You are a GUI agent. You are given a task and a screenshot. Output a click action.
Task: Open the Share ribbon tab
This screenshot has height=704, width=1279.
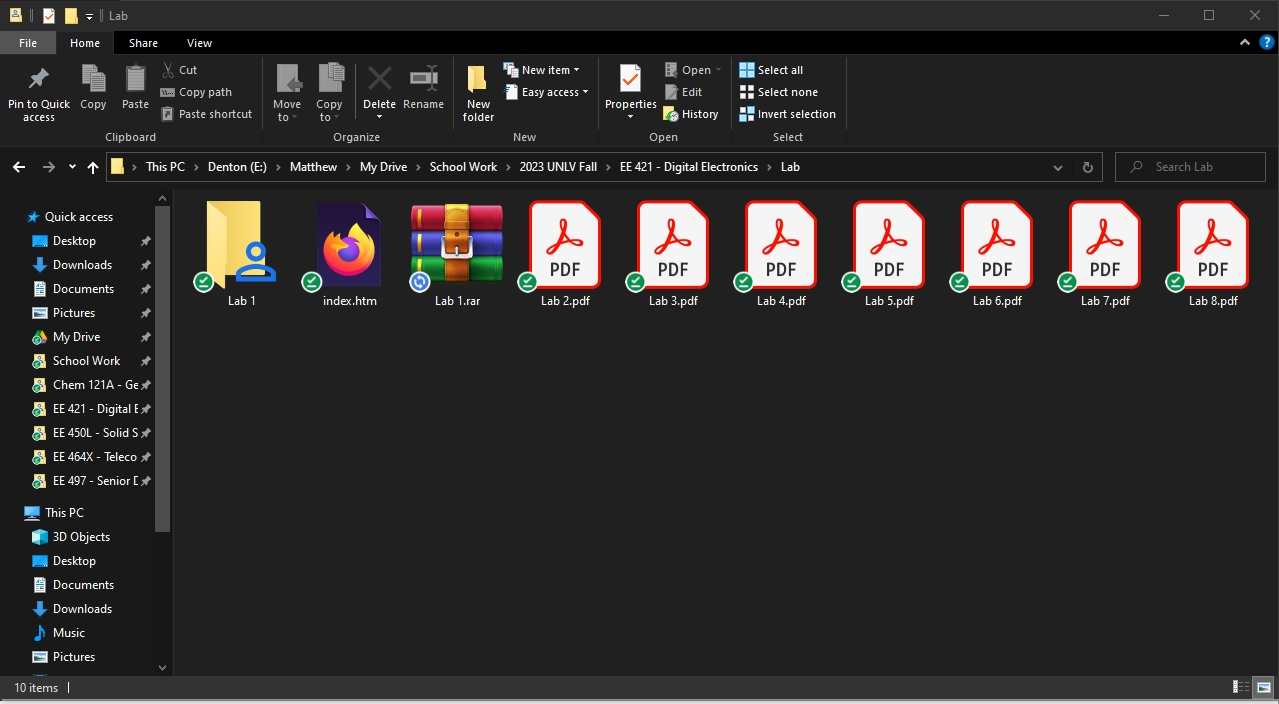pos(143,43)
